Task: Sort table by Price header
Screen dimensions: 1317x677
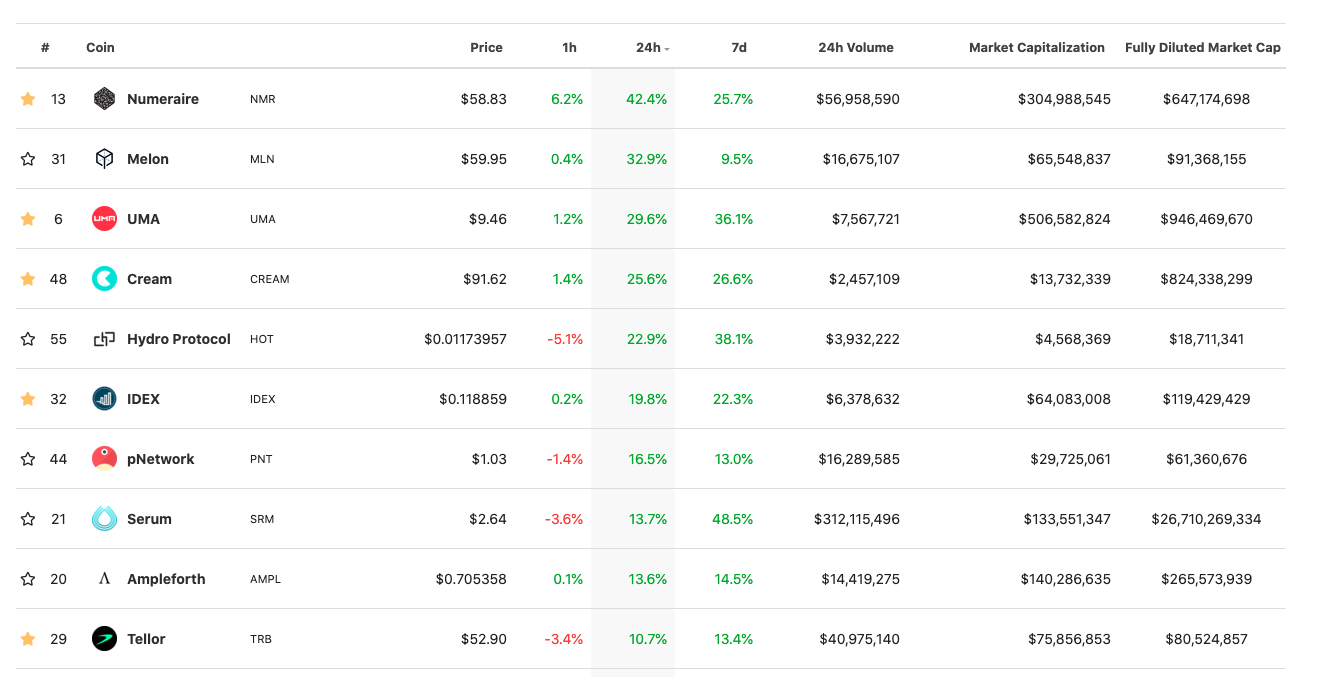Action: (487, 48)
